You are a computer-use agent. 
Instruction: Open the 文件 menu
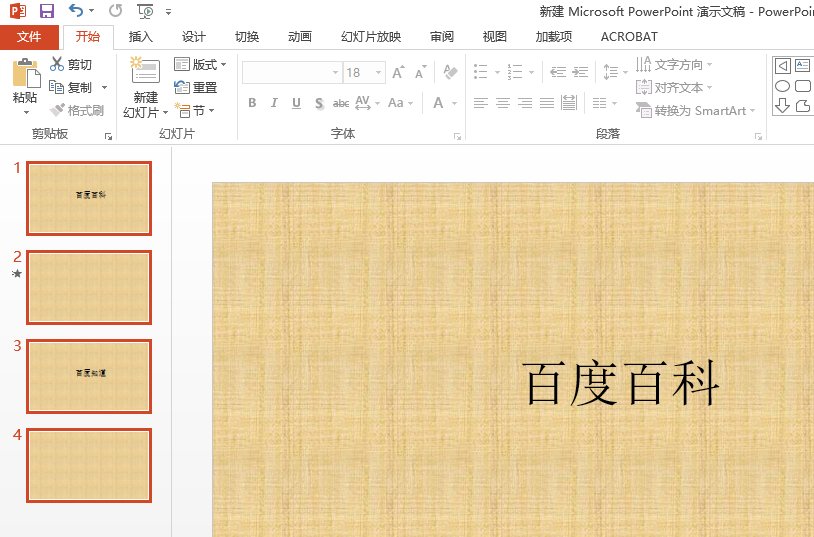pyautogui.click(x=29, y=37)
